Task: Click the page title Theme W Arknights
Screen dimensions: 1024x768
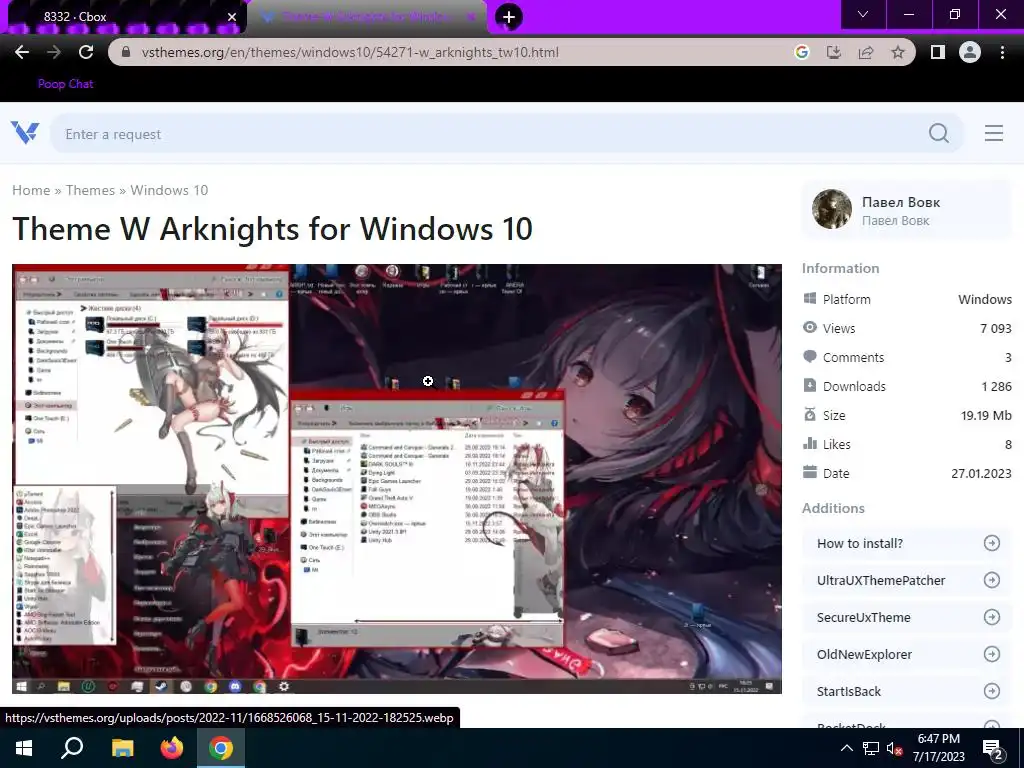Action: coord(272,229)
